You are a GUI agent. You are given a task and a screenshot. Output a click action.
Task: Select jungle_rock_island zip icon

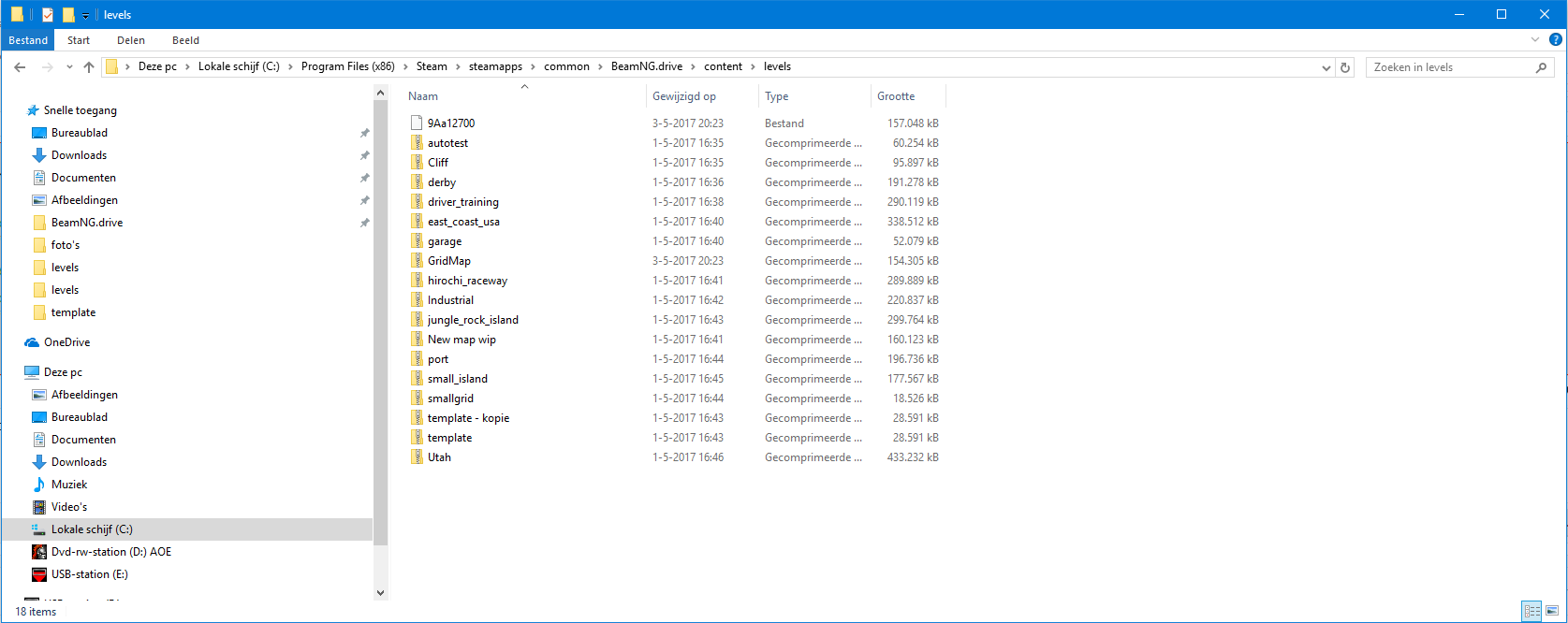pyautogui.click(x=418, y=319)
